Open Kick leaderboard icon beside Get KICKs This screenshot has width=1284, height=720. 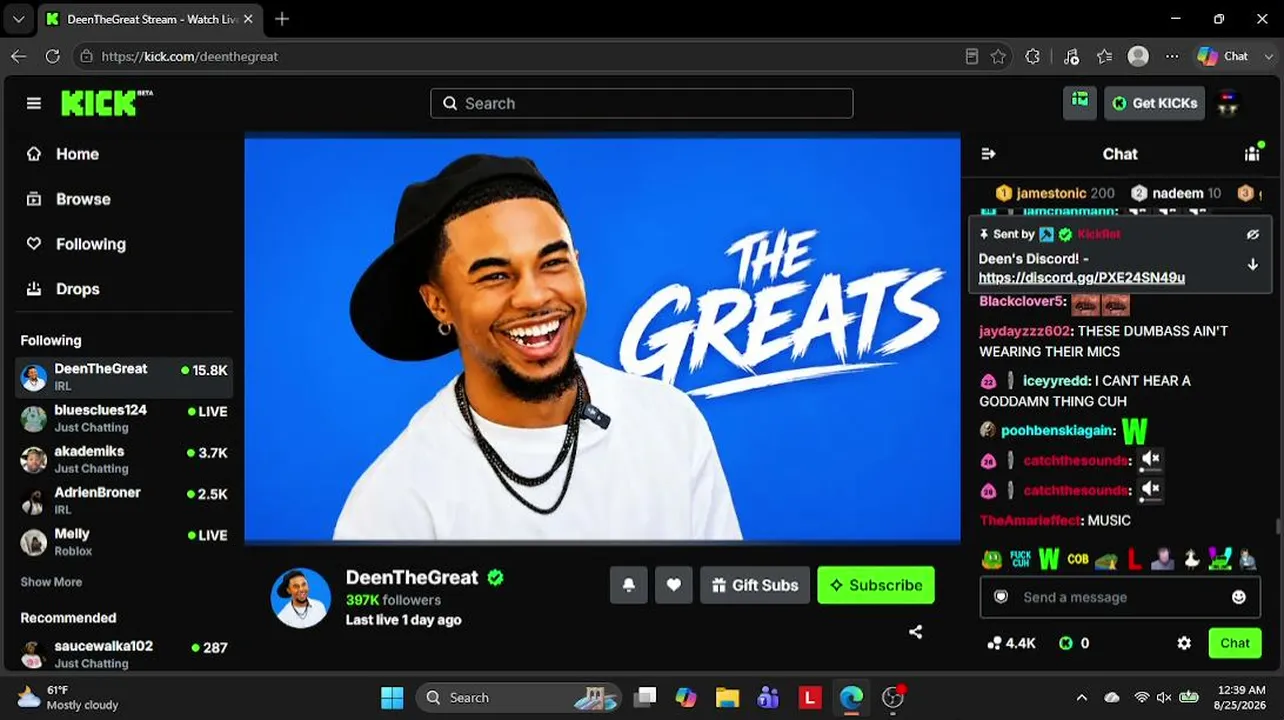tap(1079, 103)
